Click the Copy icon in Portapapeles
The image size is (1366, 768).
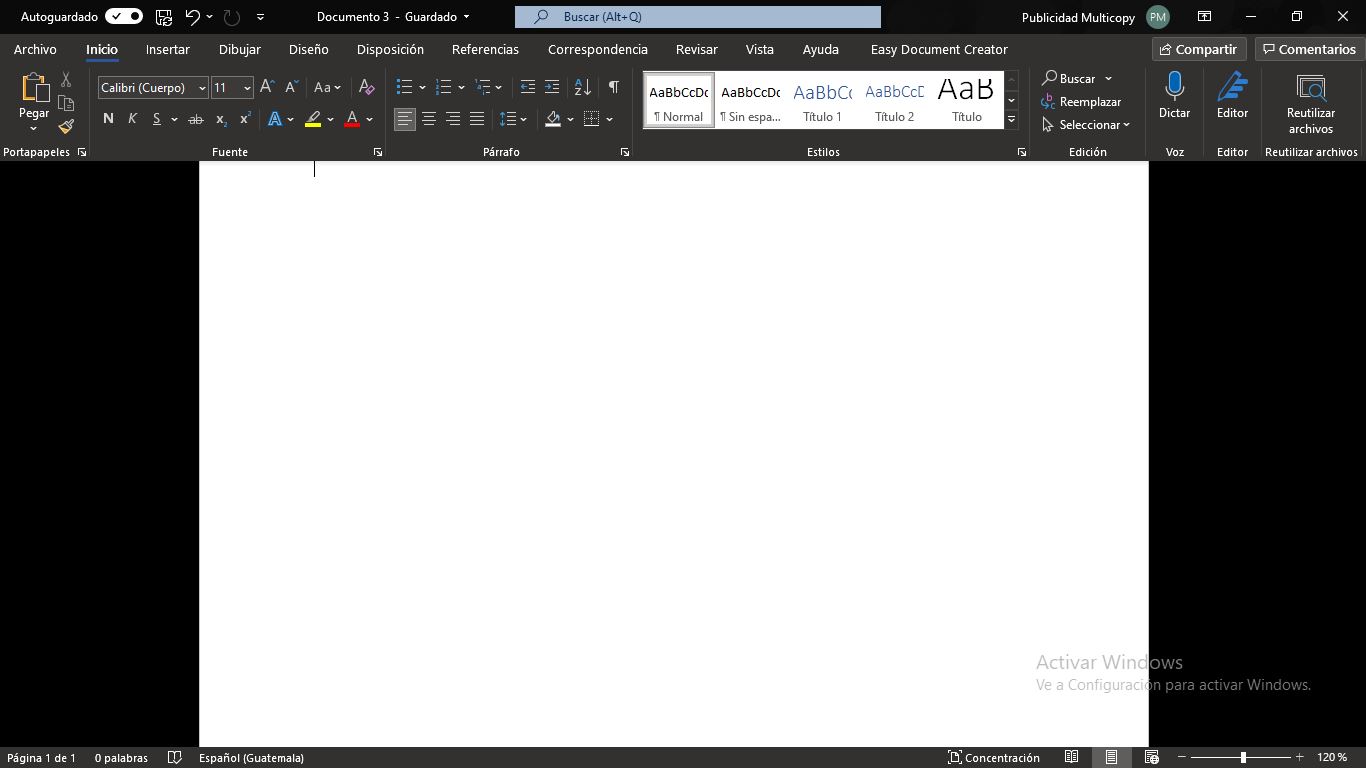[x=66, y=103]
